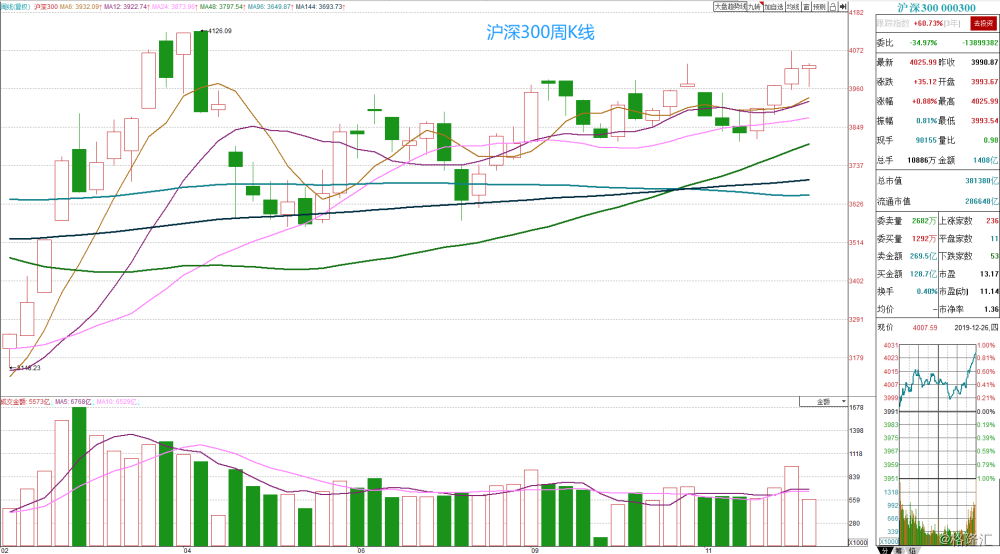Click the 成交金额 volume indicator label
This screenshot has height=554, width=1000.
click(26, 402)
